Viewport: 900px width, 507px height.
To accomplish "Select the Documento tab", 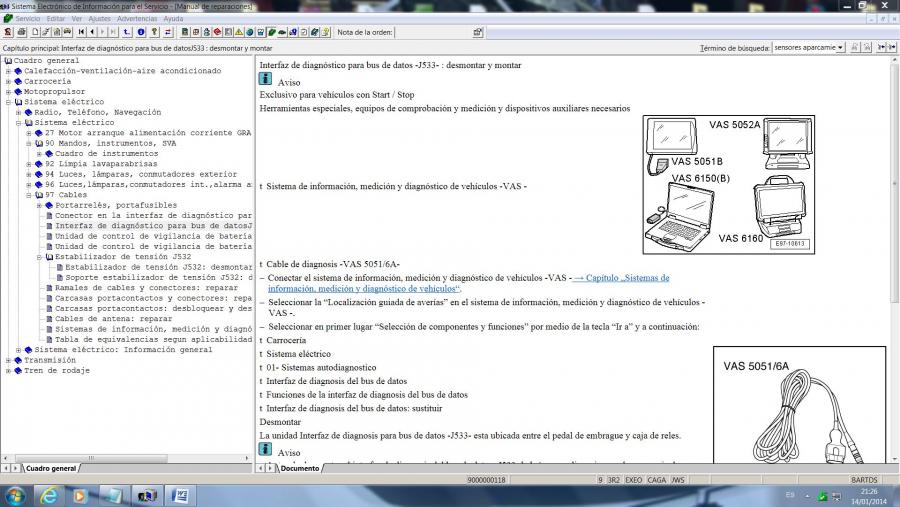I will click(x=300, y=469).
